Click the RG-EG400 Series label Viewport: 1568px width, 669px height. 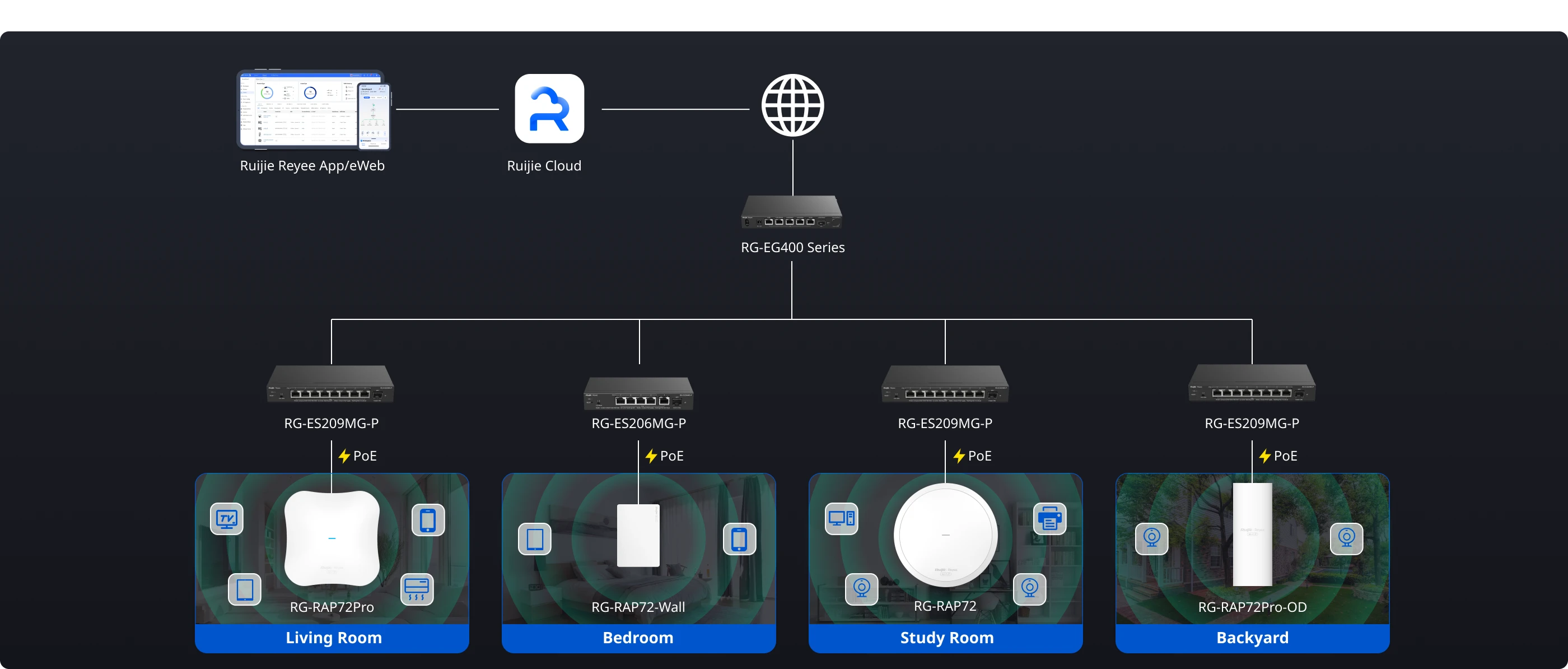coord(792,247)
